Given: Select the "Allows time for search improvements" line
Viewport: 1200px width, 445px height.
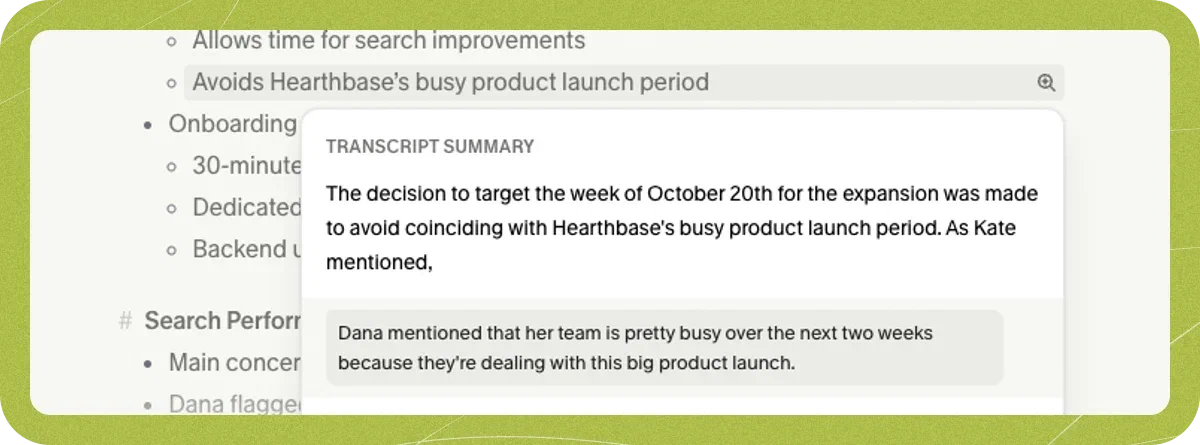Looking at the screenshot, I should [x=389, y=41].
